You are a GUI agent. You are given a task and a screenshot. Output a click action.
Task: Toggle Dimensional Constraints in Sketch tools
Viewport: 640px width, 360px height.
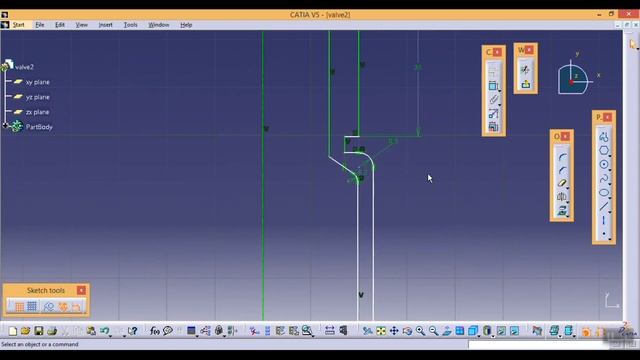[76, 306]
